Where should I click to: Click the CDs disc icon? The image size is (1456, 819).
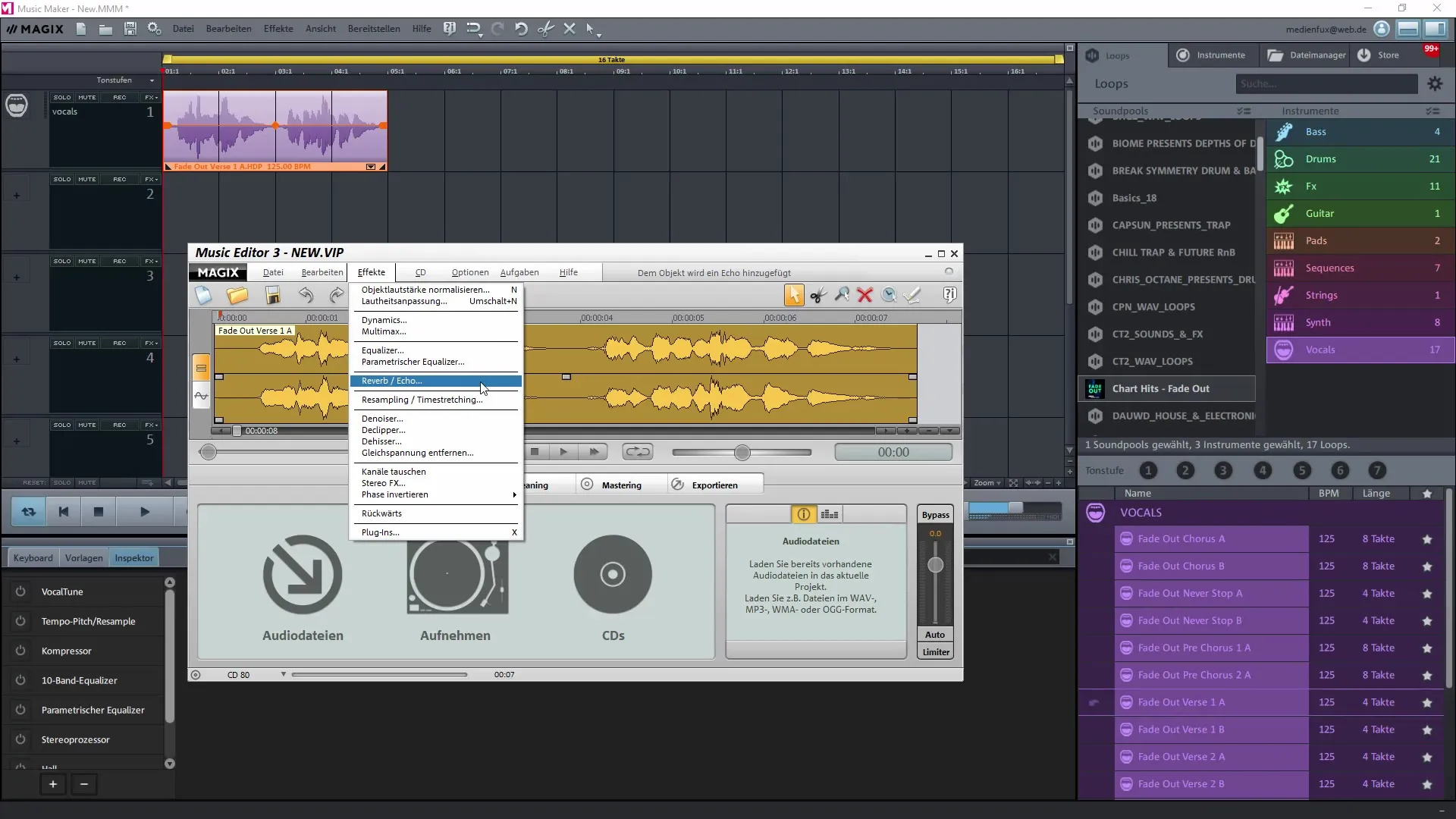pyautogui.click(x=613, y=574)
